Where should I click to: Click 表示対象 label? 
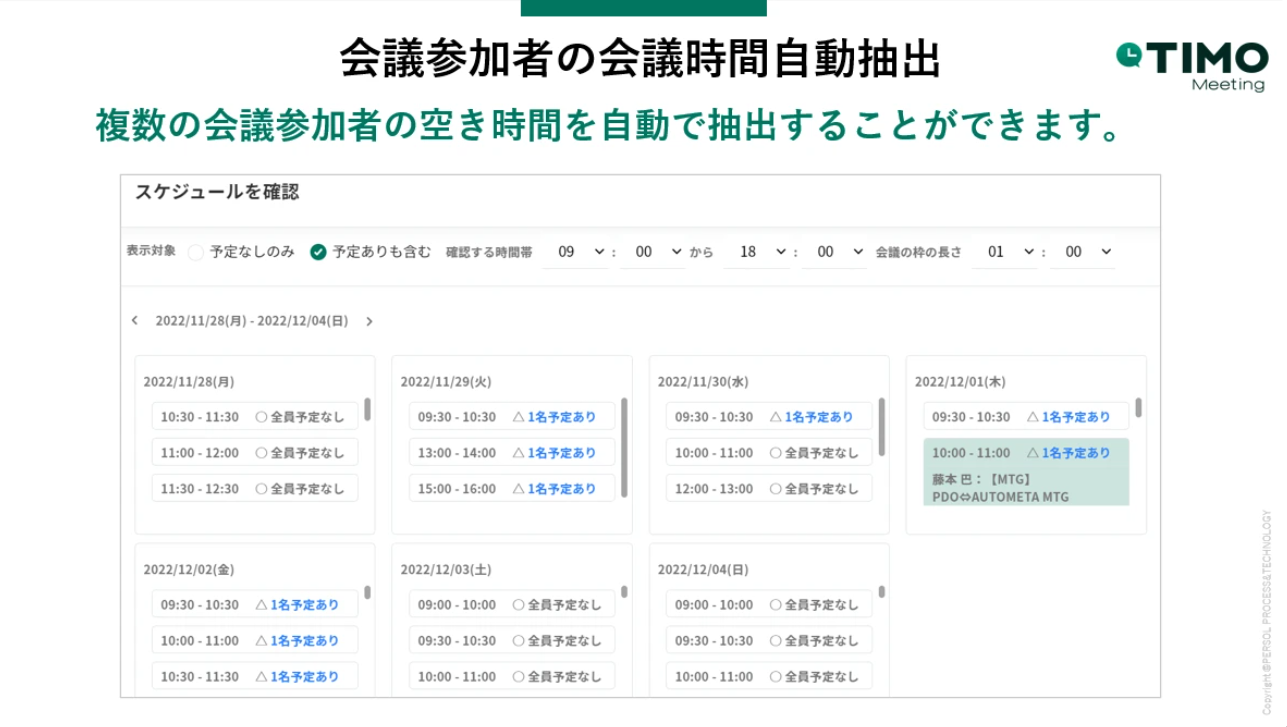151,251
